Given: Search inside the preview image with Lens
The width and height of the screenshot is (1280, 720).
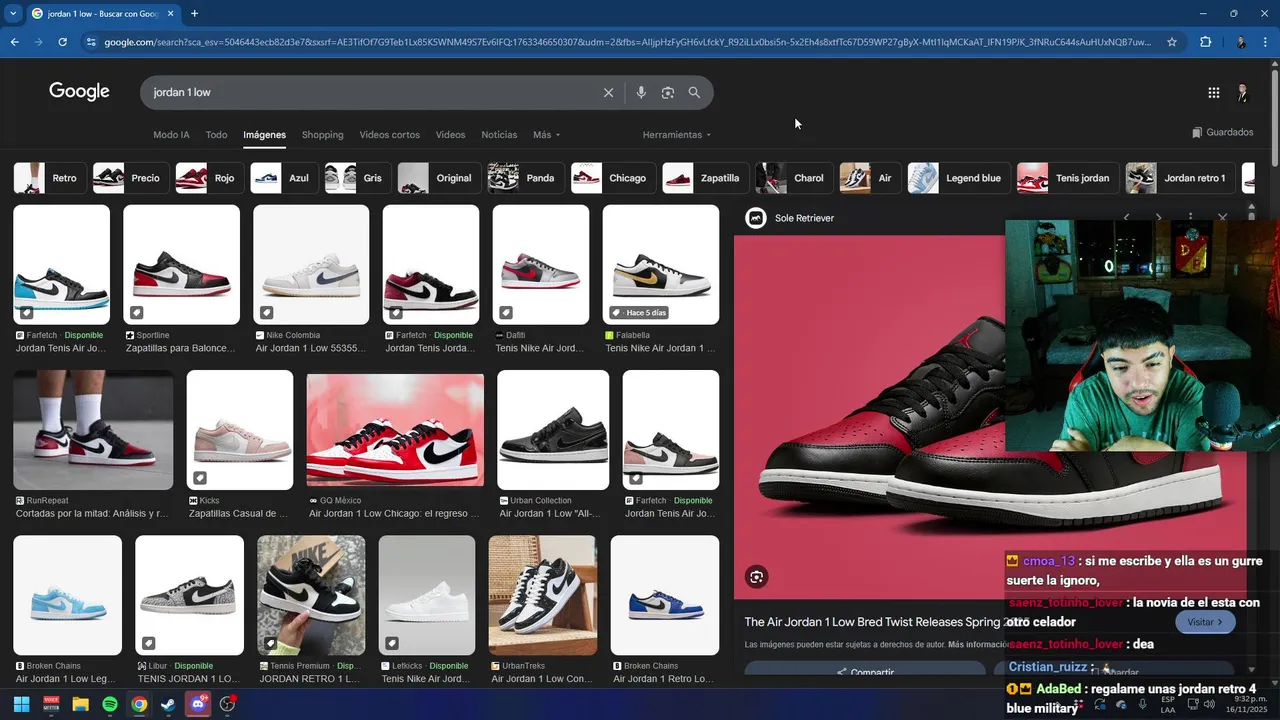Looking at the screenshot, I should click(x=757, y=576).
